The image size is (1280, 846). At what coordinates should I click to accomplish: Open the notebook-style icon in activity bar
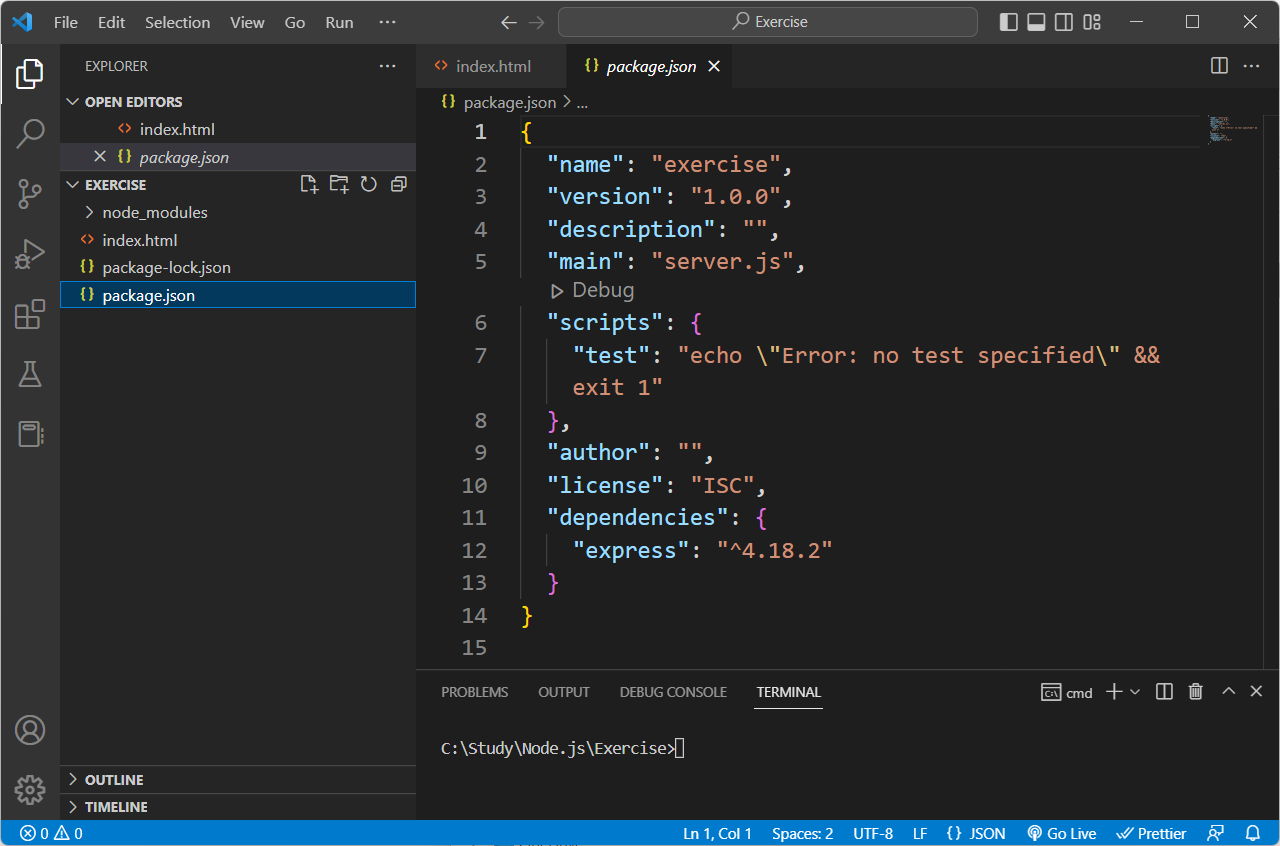point(30,434)
